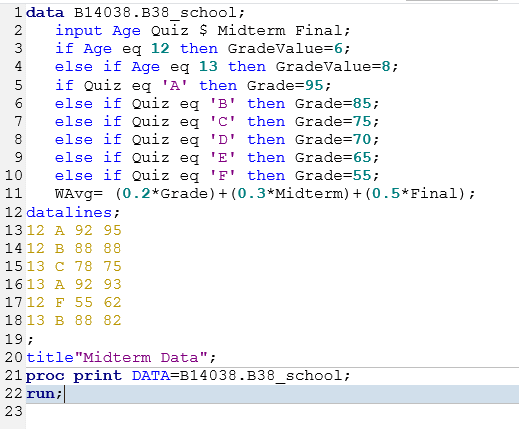Screen dimensions: 519x429
Task: Click the 'run;' statement on line 22
Action: (44, 394)
